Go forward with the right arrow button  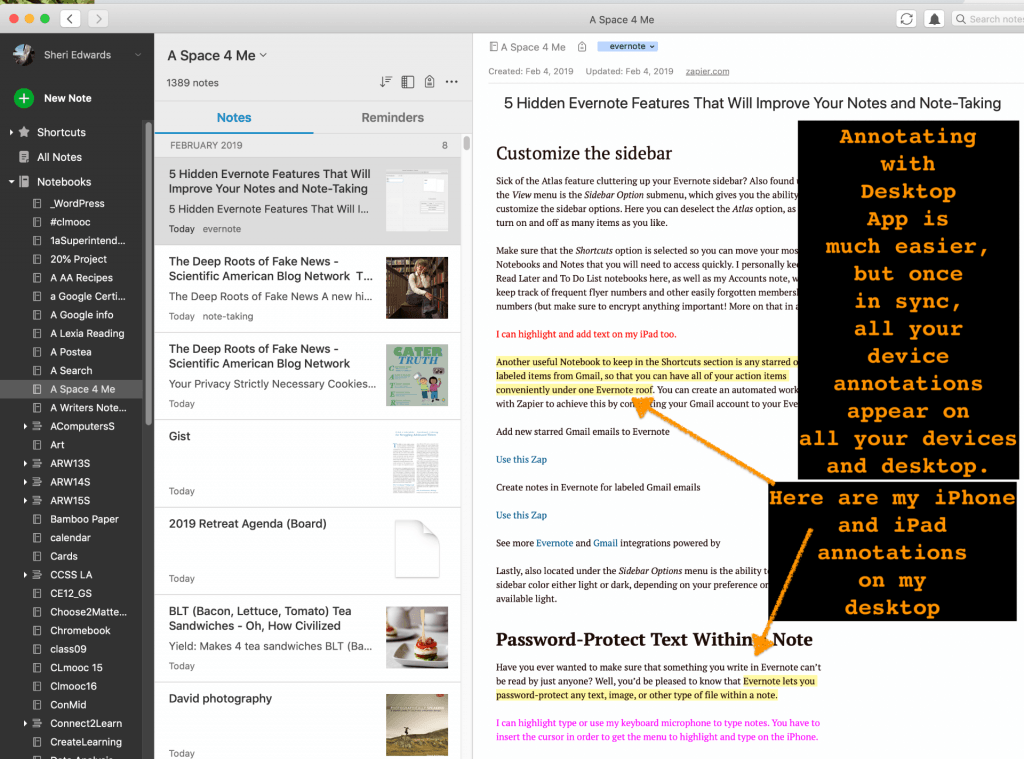click(x=99, y=18)
